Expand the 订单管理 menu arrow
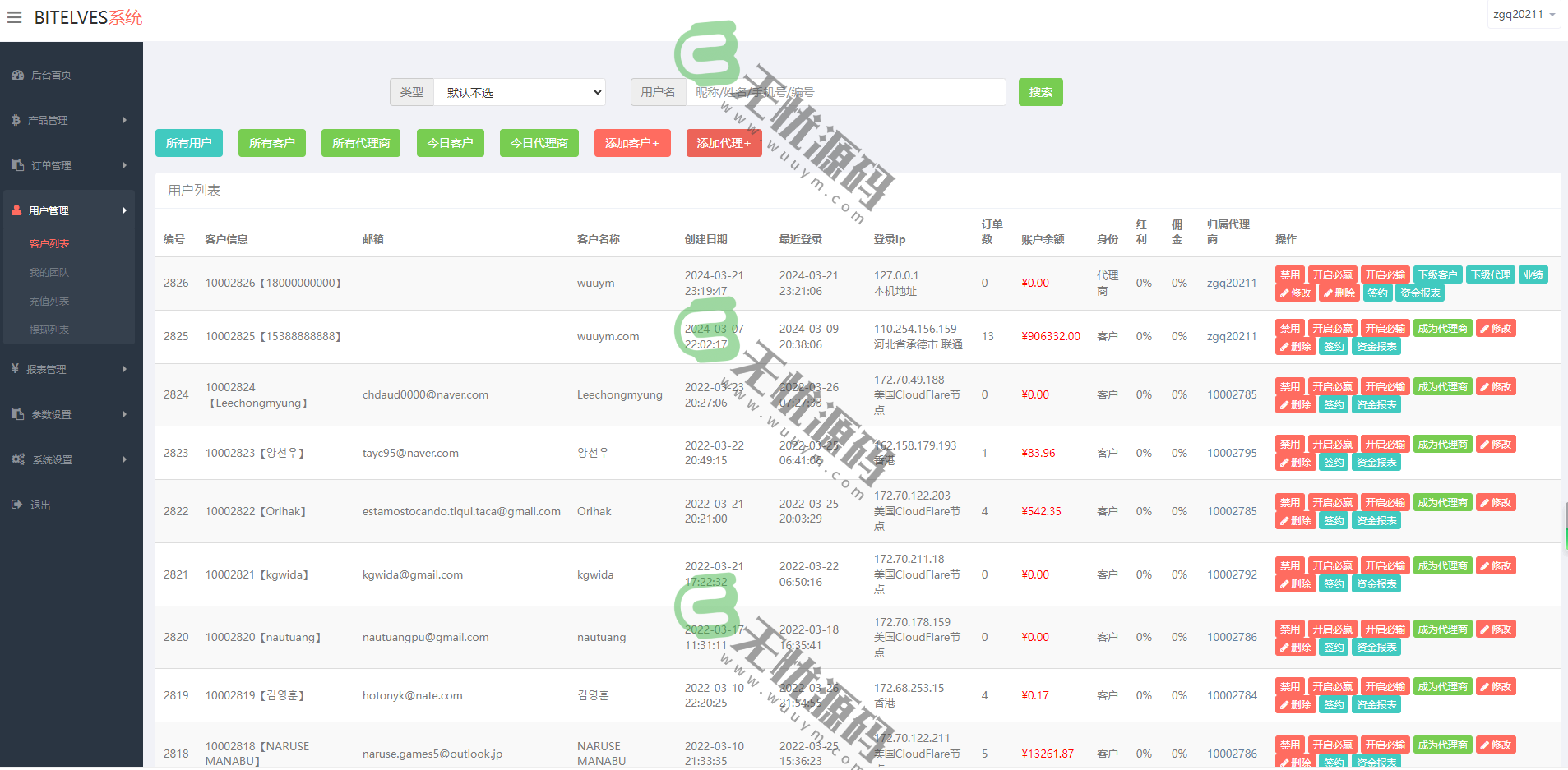 pos(125,165)
